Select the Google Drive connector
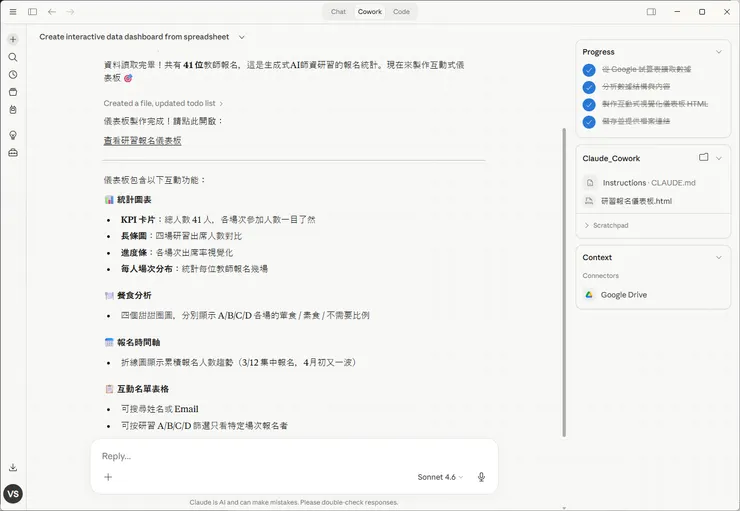The height and width of the screenshot is (511, 740). coord(623,295)
